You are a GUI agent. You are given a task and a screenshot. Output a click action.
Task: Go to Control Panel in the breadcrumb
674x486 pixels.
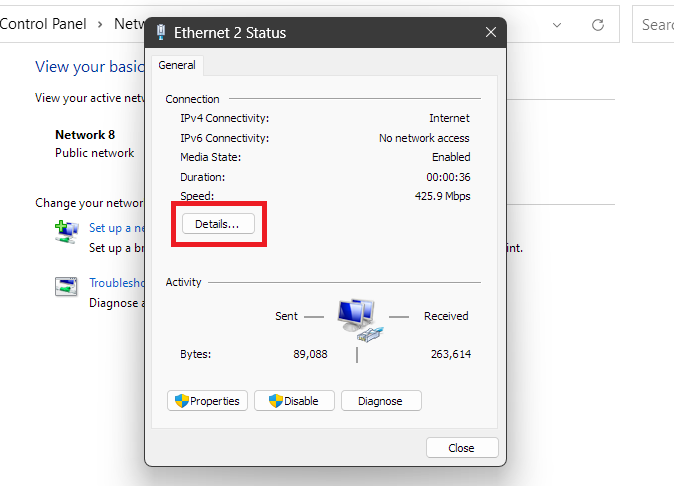point(43,24)
